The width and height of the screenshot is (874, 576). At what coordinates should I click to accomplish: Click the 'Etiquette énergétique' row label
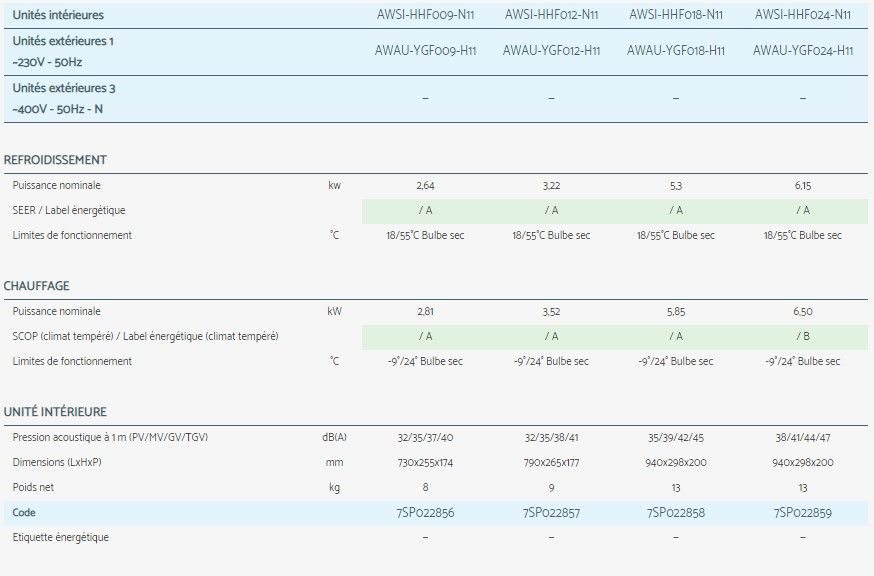(61, 537)
